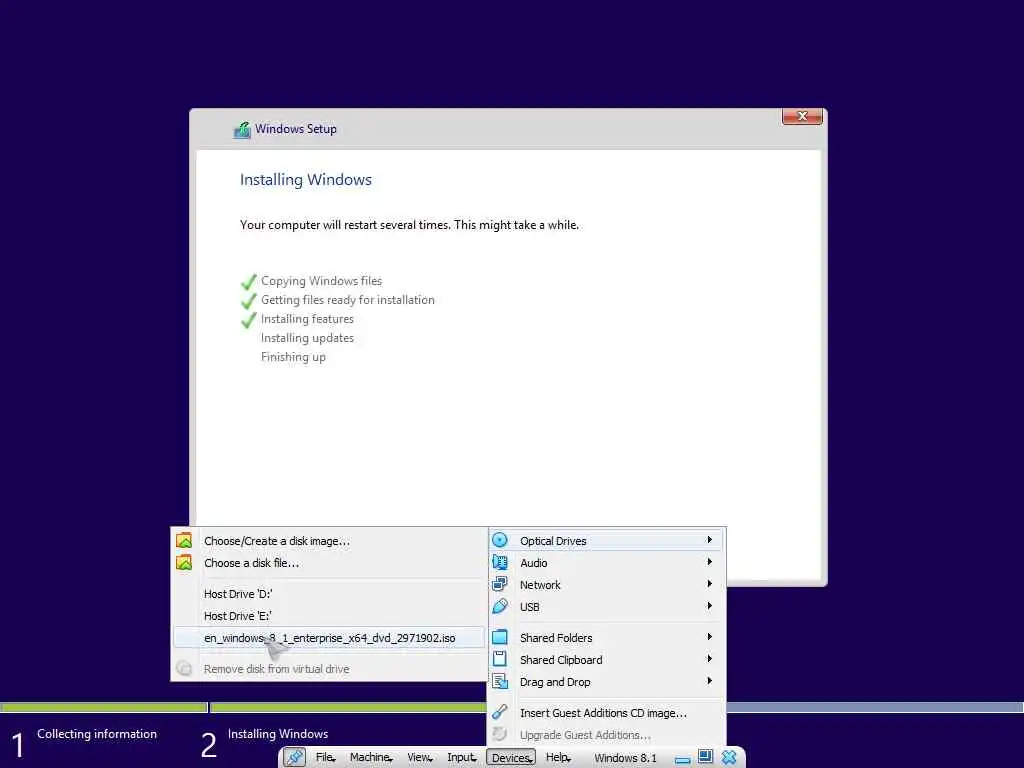1024x768 pixels.
Task: Expand the Shared Folders submenu arrow
Action: [x=709, y=637]
